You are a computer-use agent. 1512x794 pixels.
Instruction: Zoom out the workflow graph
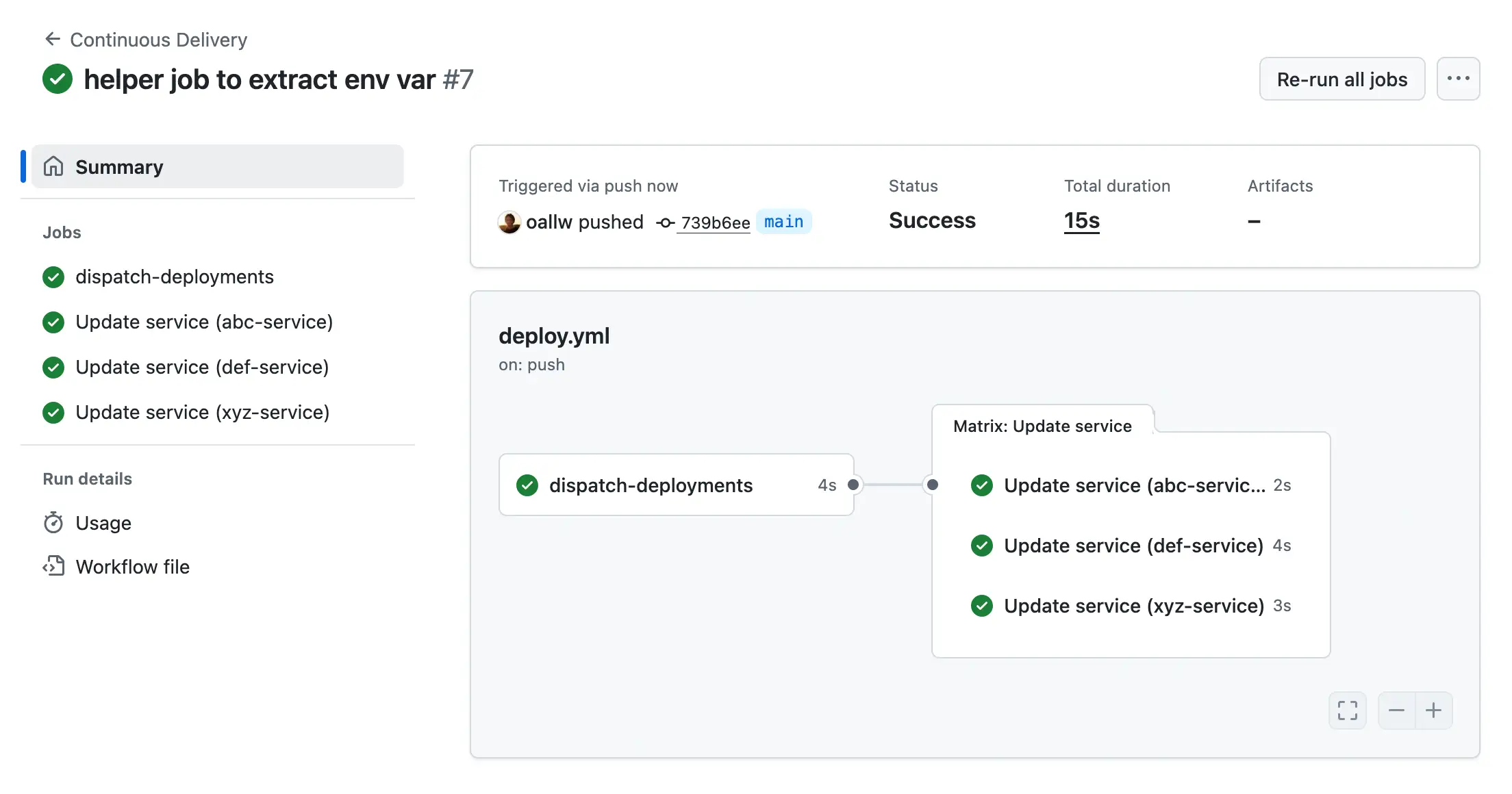coord(1396,710)
